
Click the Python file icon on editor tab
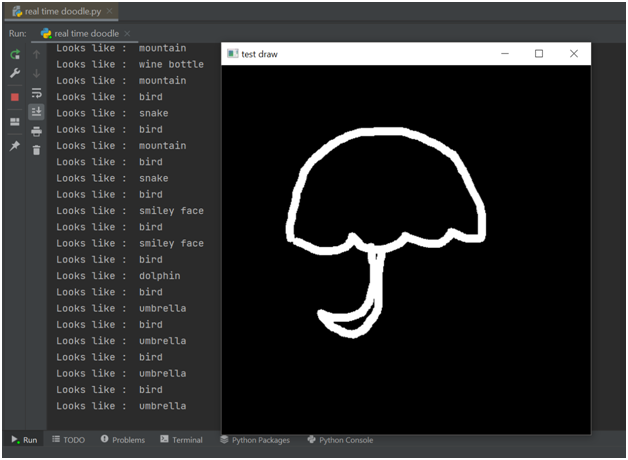pos(17,12)
